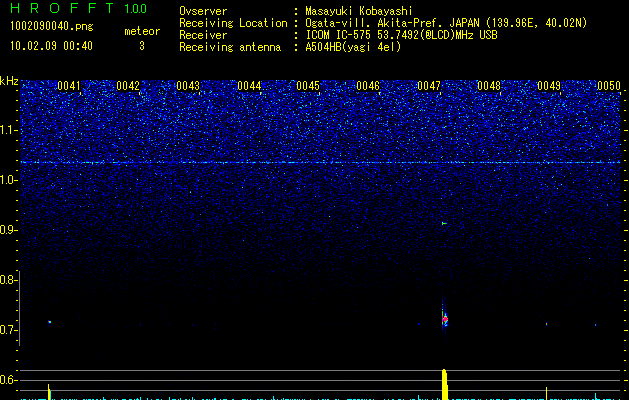Click the "meteor" count label
Image resolution: width=629 pixels, height=400 pixels.
pos(142,31)
